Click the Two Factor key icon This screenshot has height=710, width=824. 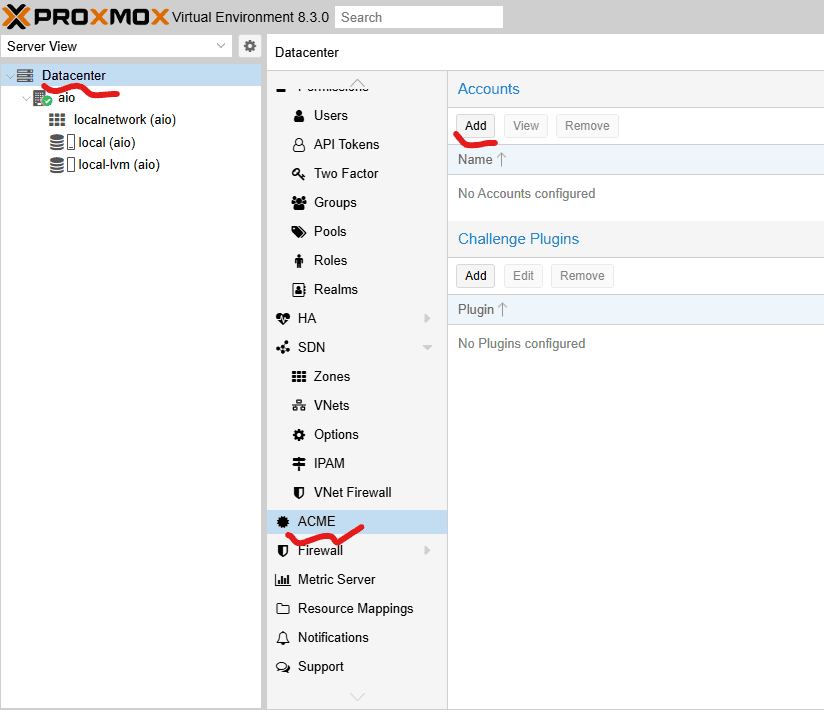[298, 173]
